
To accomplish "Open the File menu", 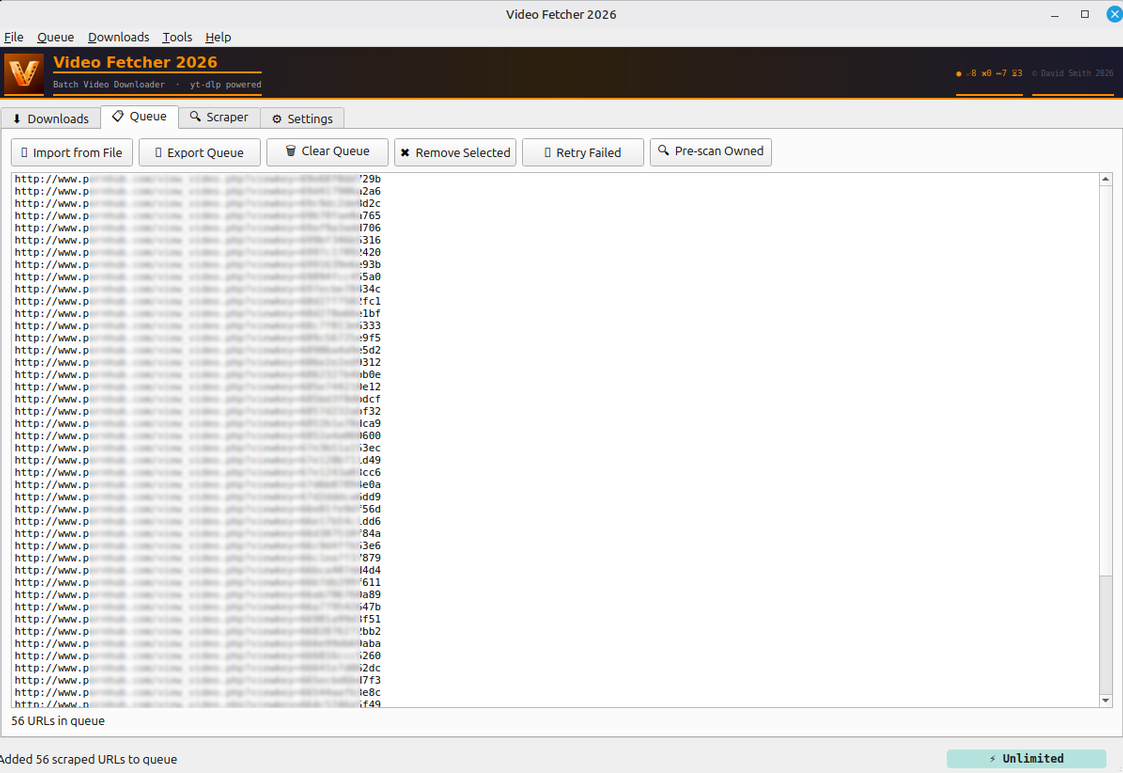I will coord(14,37).
